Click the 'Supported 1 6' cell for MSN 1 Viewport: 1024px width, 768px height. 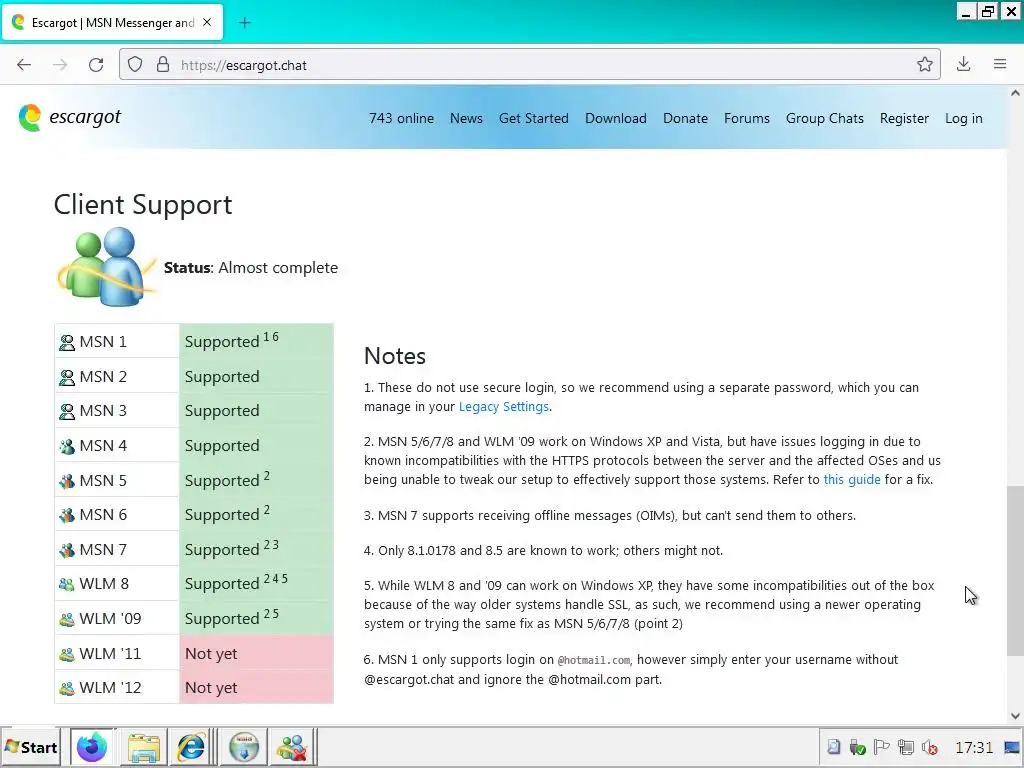[256, 341]
